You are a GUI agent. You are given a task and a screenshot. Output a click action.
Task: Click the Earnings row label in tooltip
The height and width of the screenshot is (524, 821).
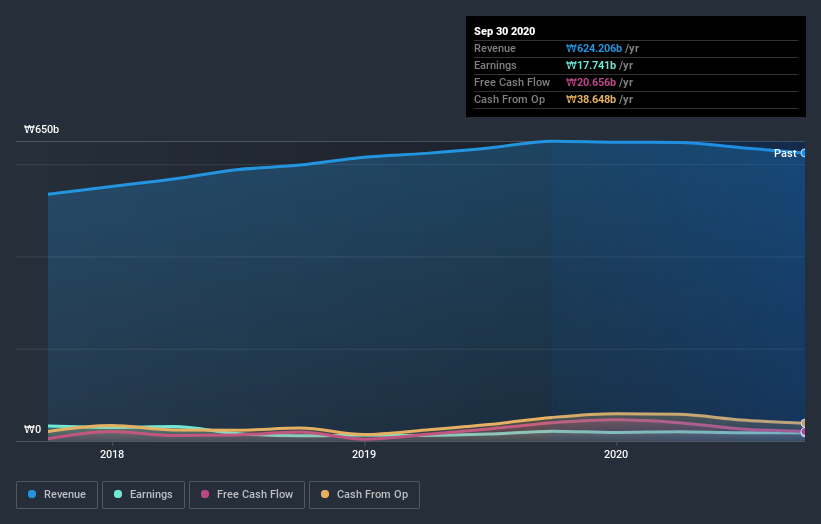[x=495, y=65]
